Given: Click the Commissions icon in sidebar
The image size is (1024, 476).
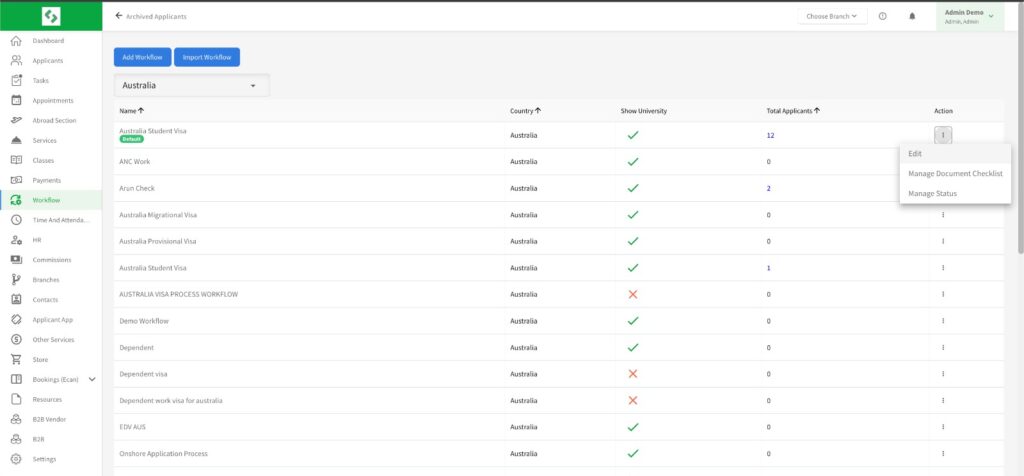Looking at the screenshot, I should (16, 260).
